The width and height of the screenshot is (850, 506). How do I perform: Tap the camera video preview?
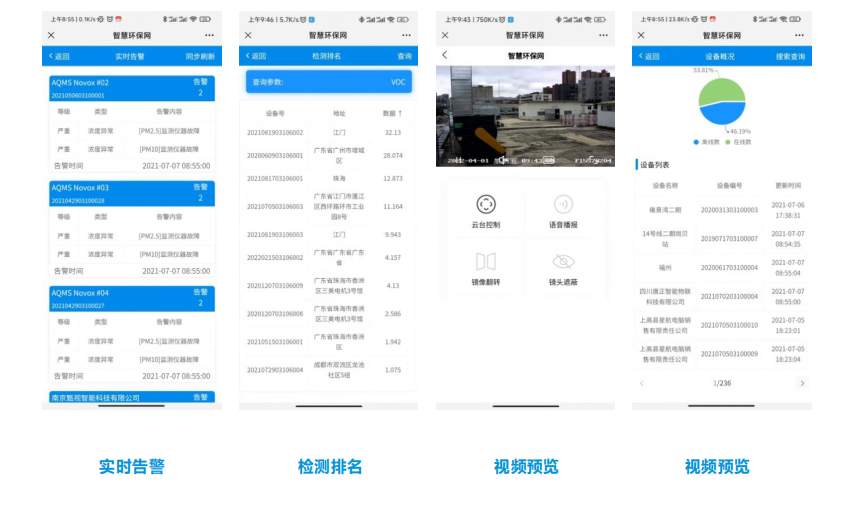point(525,116)
